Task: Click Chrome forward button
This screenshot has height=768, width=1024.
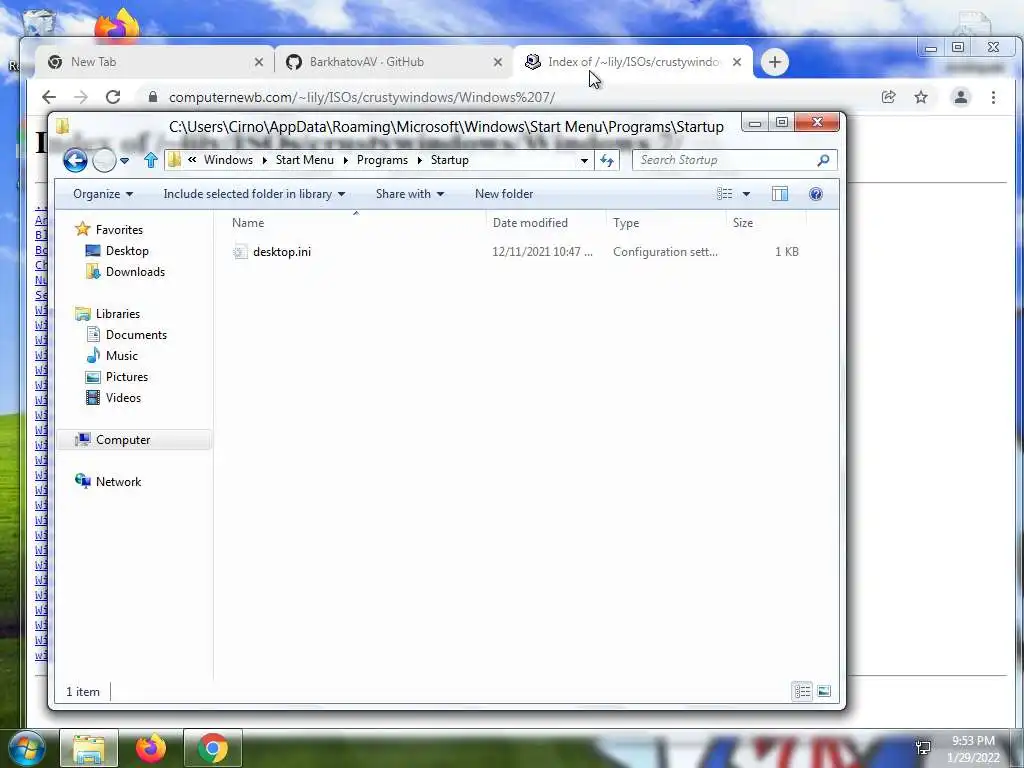Action: (81, 97)
